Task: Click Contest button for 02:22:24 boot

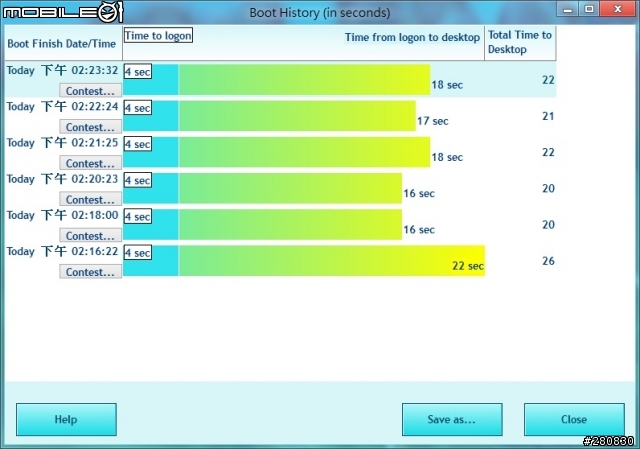Action: [91, 127]
